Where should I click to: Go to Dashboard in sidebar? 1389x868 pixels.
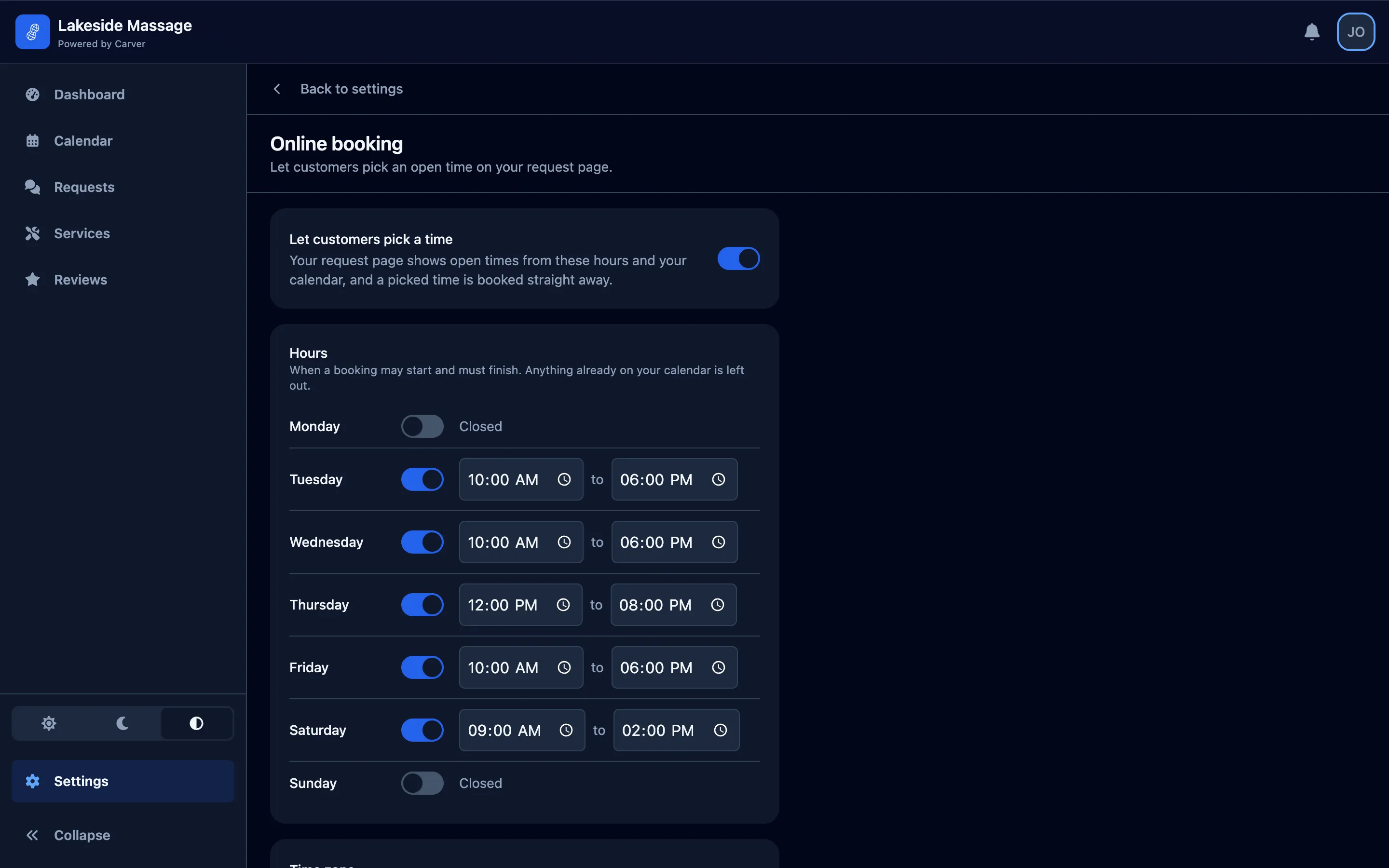123,95
